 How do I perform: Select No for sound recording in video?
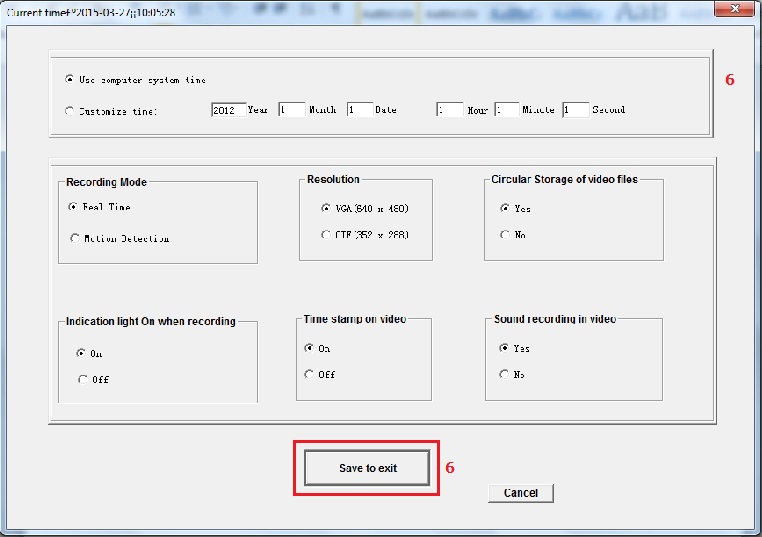click(505, 374)
